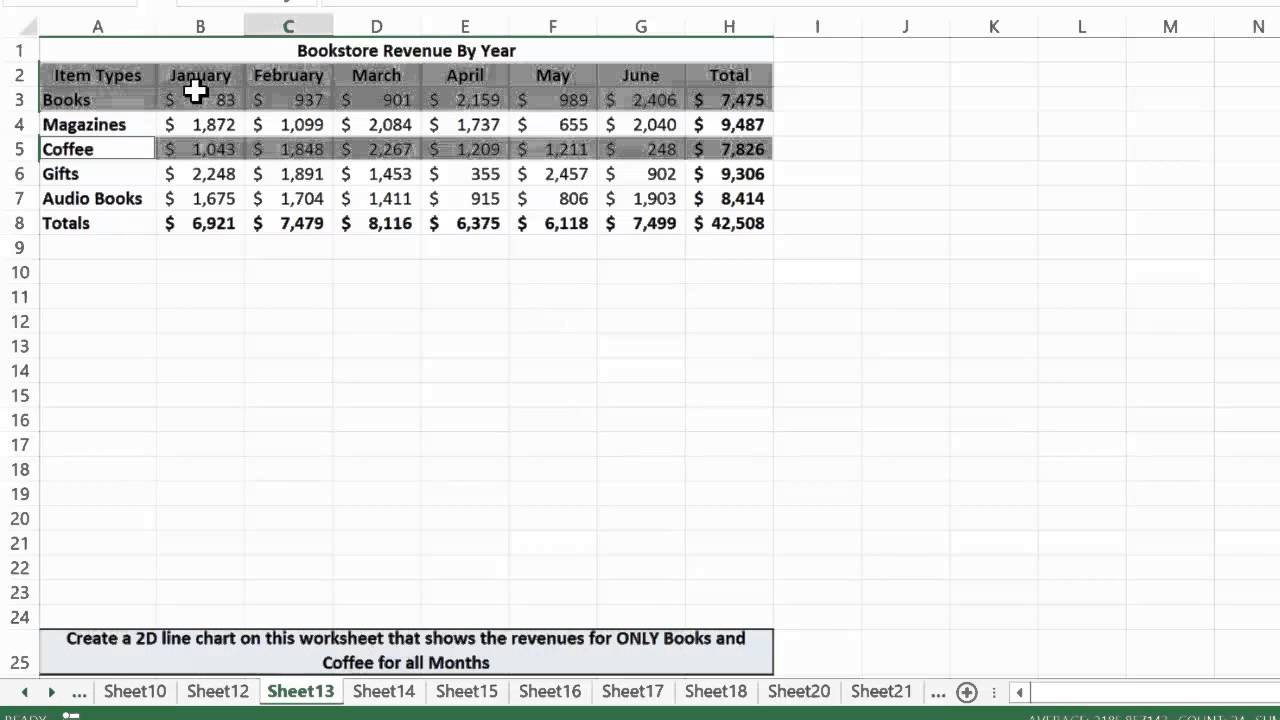Select column C header
The image size is (1280, 720).
[288, 27]
